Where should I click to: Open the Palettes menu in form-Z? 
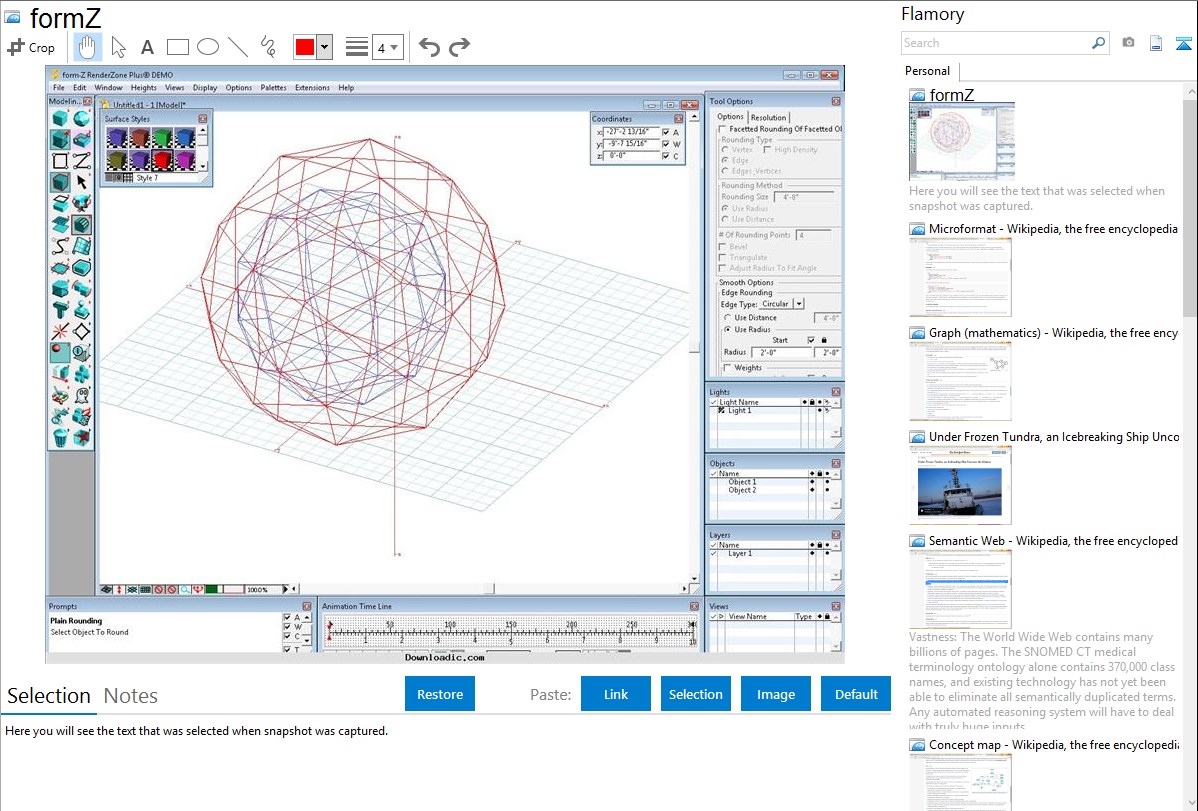[x=274, y=88]
